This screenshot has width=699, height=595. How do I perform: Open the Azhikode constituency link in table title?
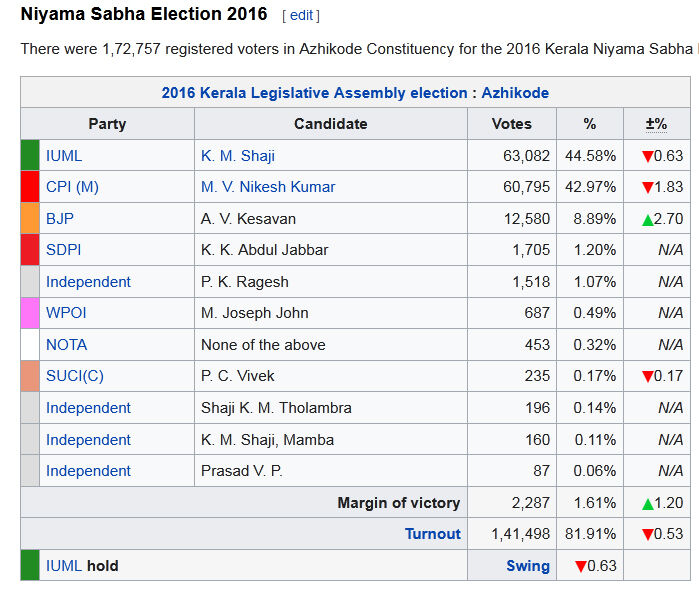tap(515, 93)
